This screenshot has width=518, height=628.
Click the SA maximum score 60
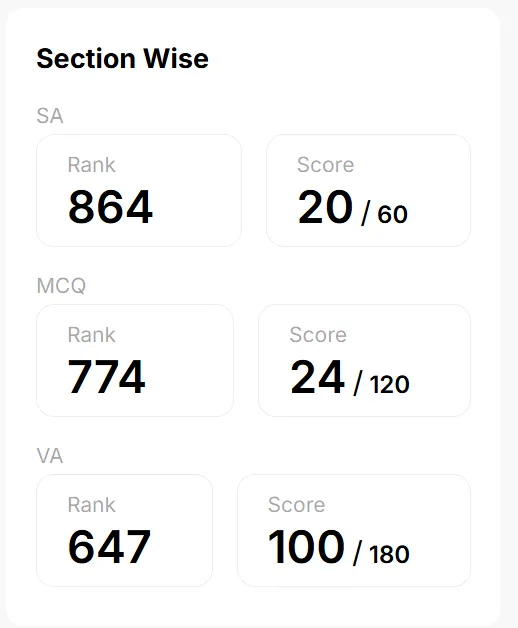coord(393,214)
